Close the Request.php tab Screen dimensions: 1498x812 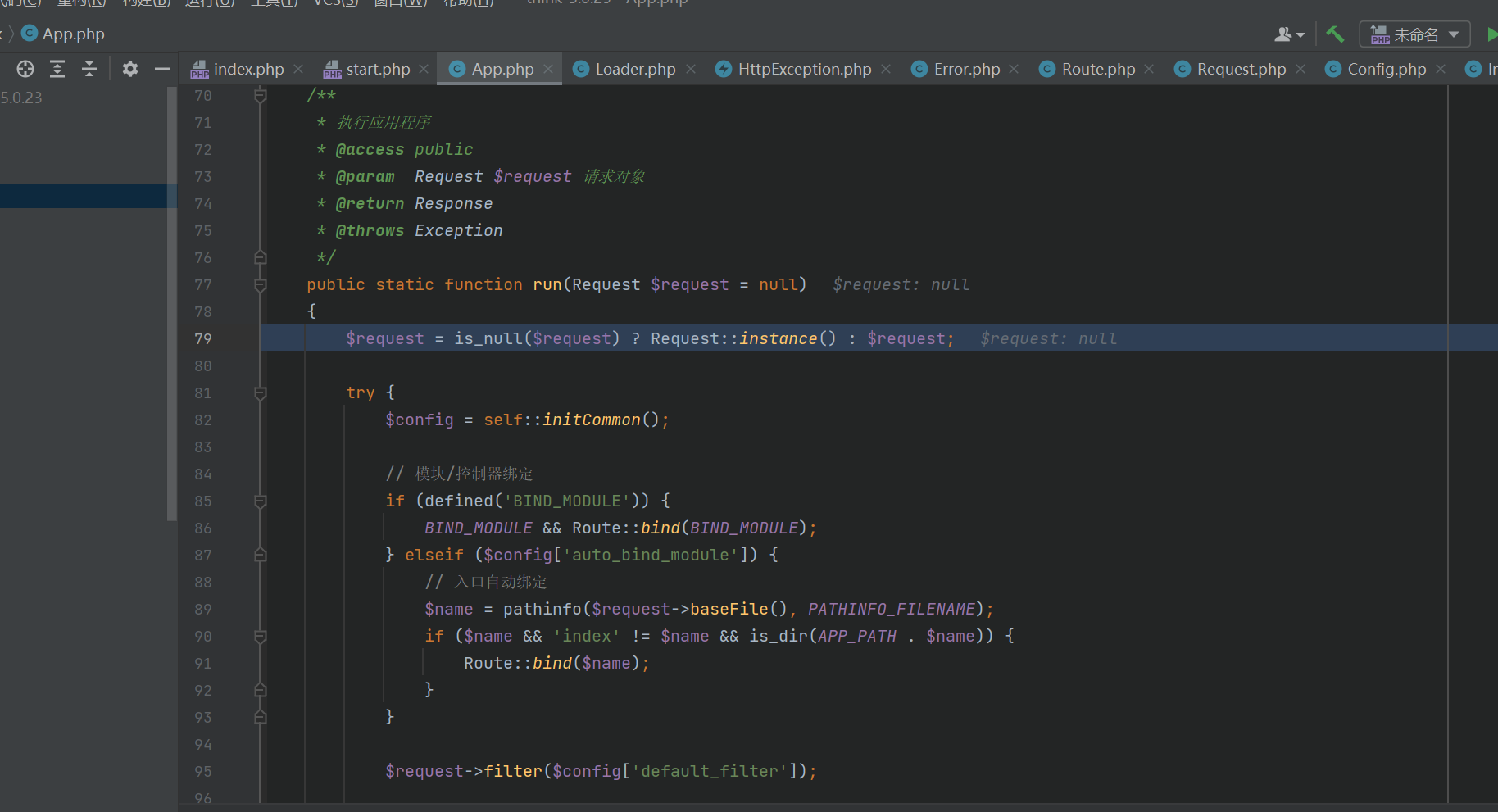(1301, 69)
